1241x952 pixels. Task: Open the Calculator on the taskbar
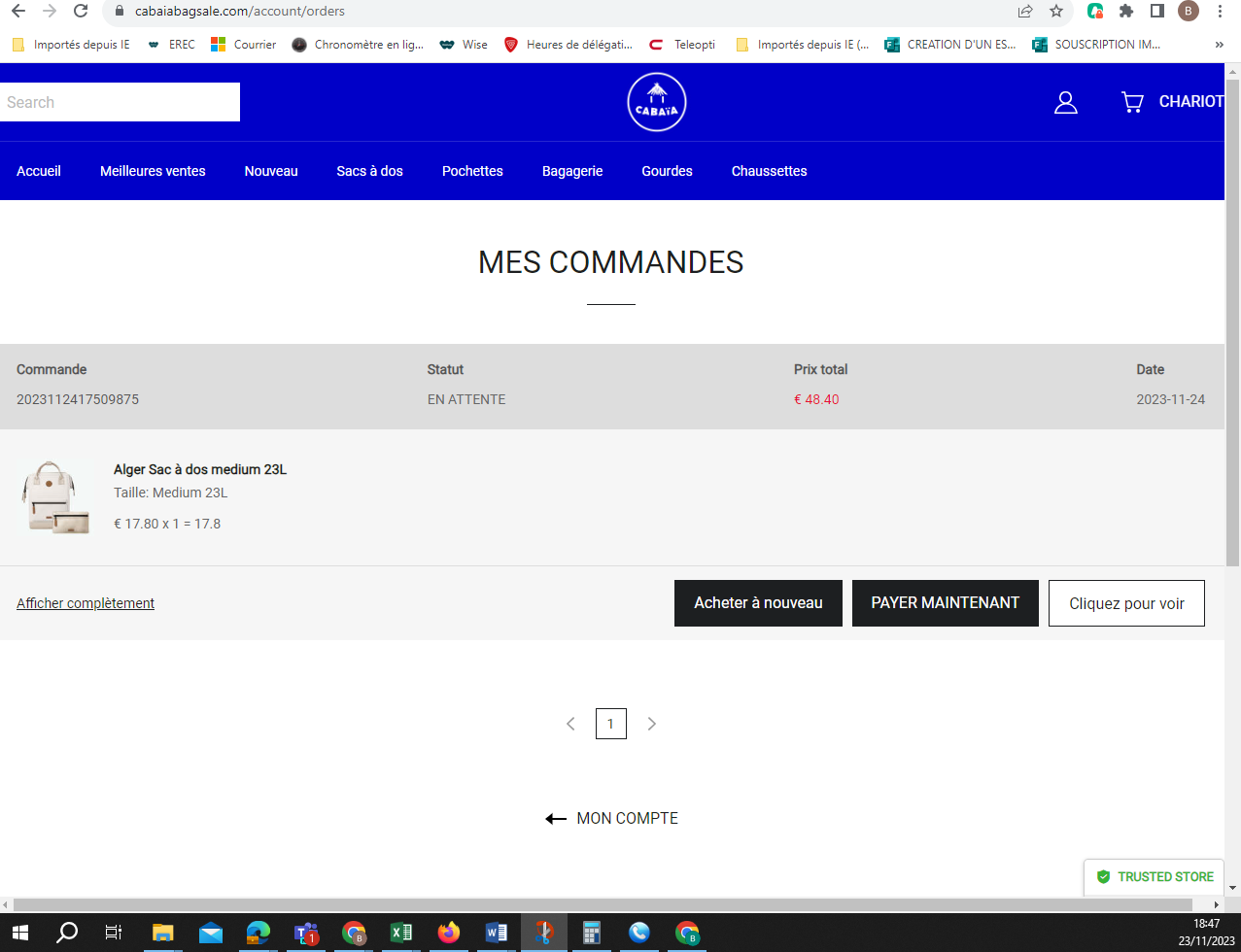591,934
